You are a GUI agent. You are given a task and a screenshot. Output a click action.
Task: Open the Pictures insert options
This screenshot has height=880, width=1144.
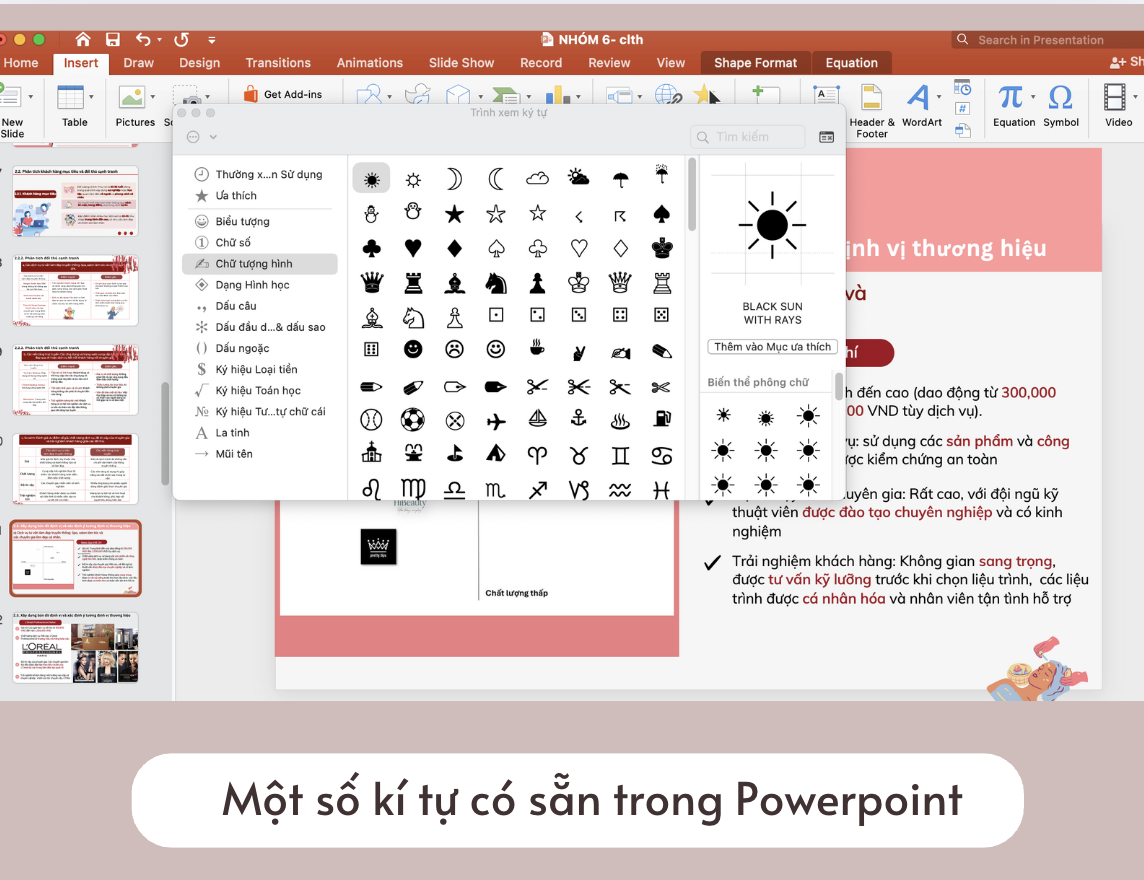[134, 108]
